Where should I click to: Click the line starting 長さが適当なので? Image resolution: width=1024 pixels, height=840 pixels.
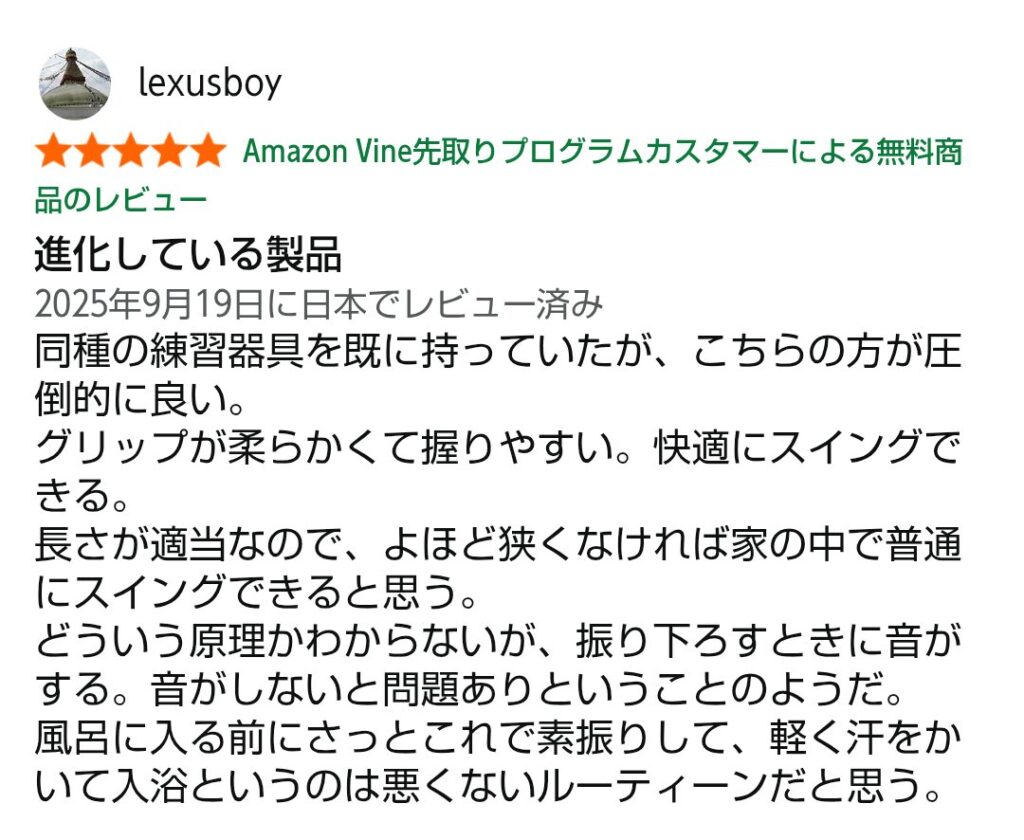(497, 547)
